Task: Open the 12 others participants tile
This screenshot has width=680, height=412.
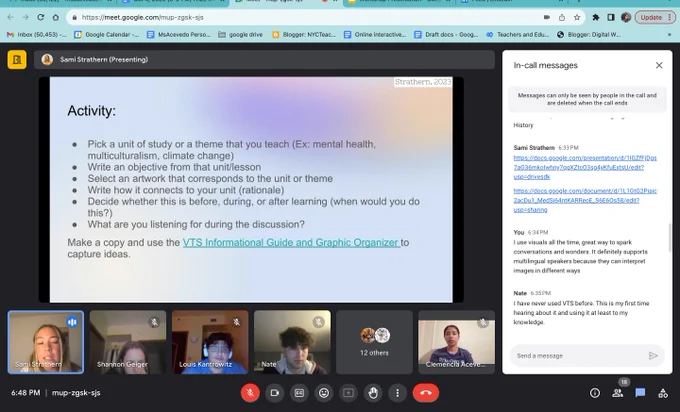Action: click(x=374, y=342)
